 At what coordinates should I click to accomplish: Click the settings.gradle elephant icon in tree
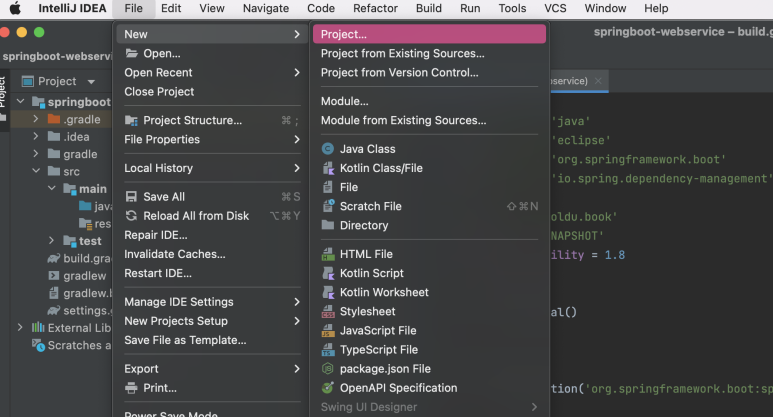pyautogui.click(x=53, y=311)
